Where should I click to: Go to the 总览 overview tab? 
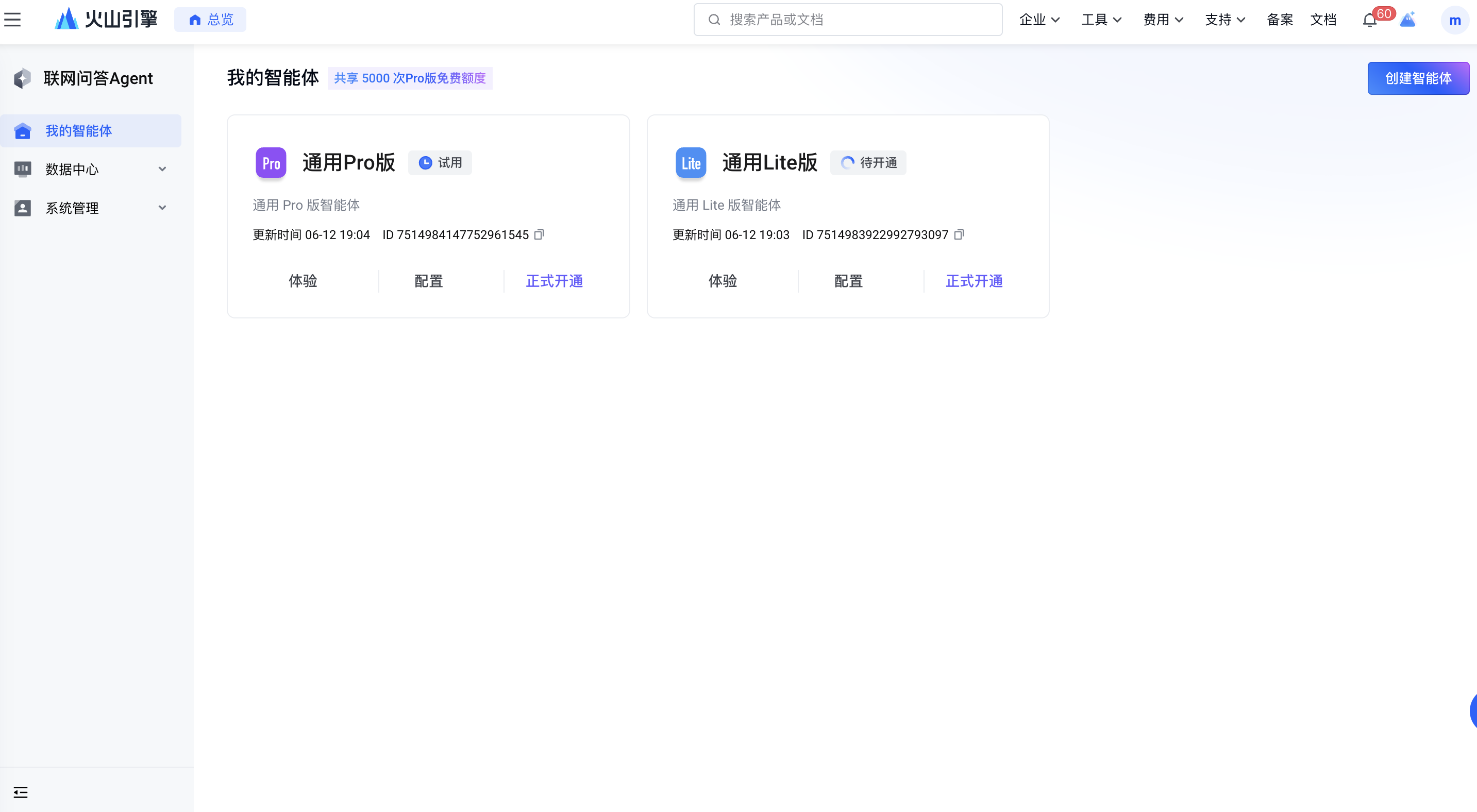coord(210,20)
